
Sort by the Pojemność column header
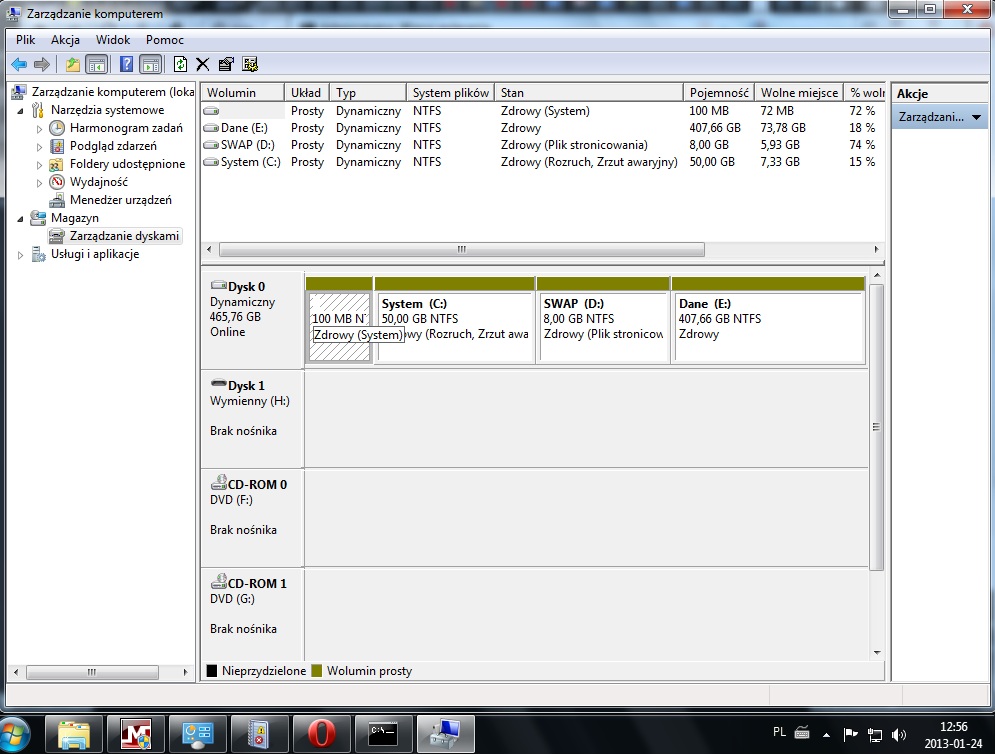pyautogui.click(x=719, y=93)
